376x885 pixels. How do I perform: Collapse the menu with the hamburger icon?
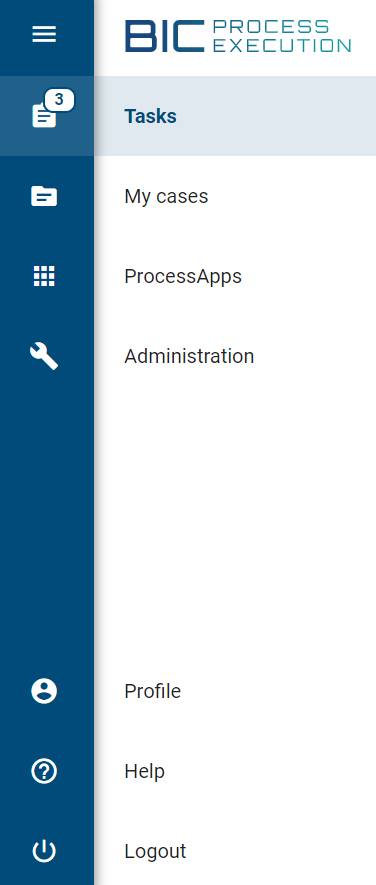44,35
